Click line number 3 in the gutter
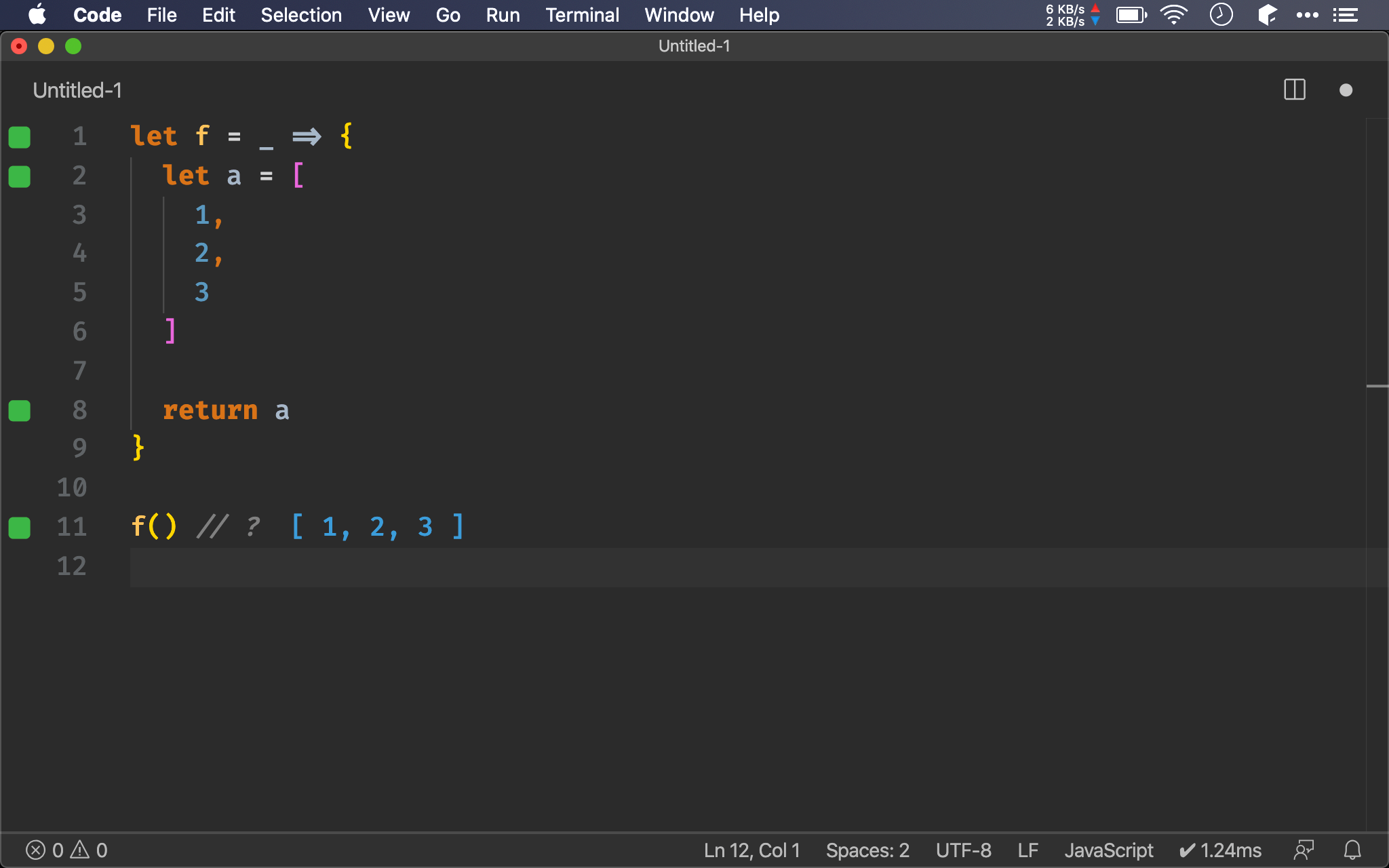The width and height of the screenshot is (1389, 868). click(x=79, y=214)
